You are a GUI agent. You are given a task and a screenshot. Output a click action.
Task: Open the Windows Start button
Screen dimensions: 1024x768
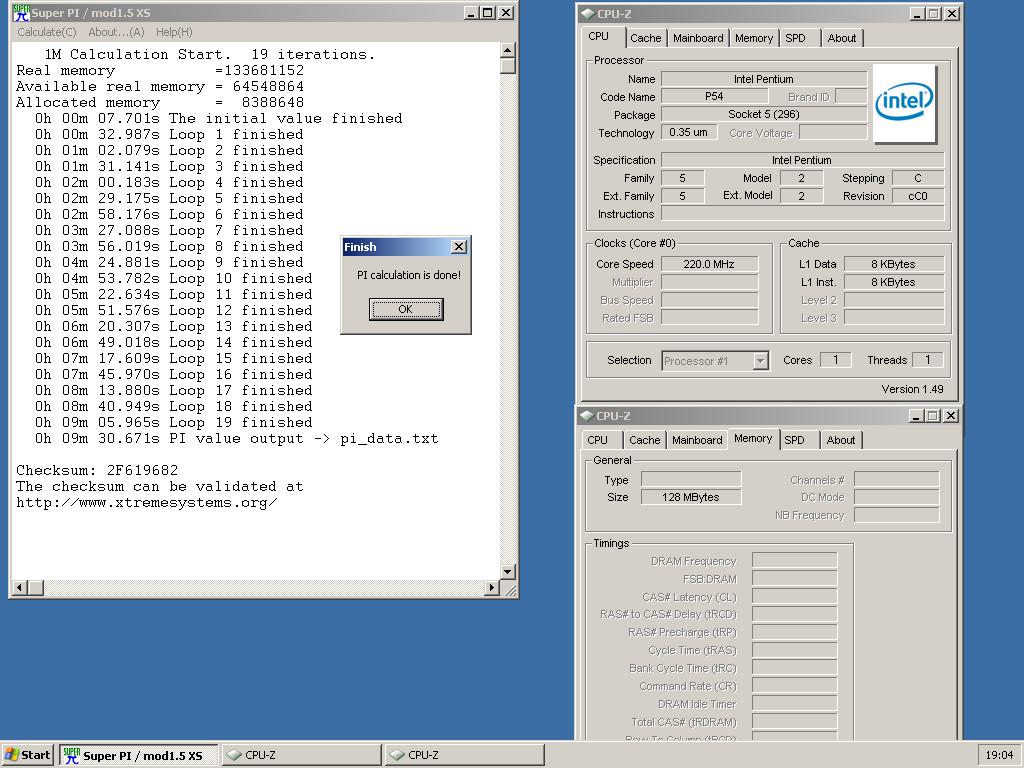(x=28, y=755)
